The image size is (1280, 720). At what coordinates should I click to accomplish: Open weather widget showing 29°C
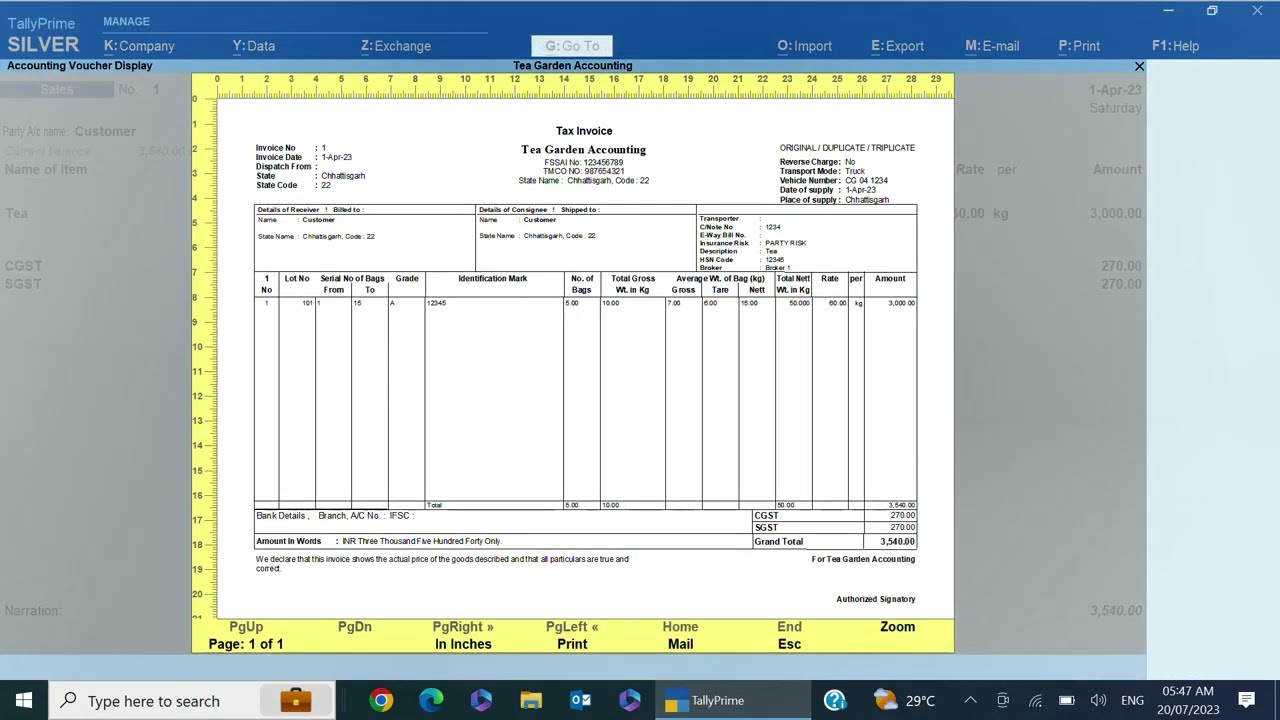tap(904, 701)
